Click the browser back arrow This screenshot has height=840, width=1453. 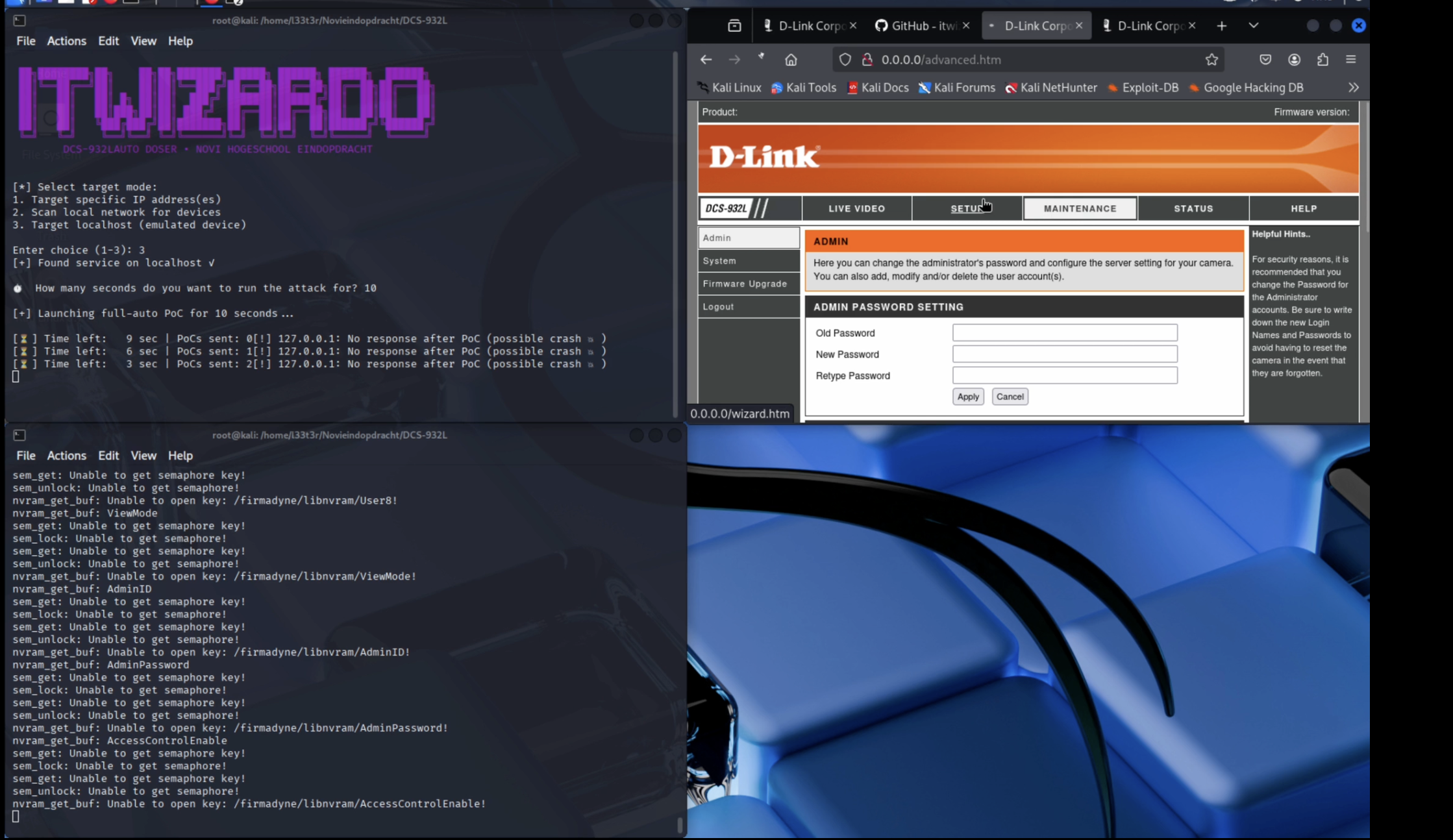point(706,60)
